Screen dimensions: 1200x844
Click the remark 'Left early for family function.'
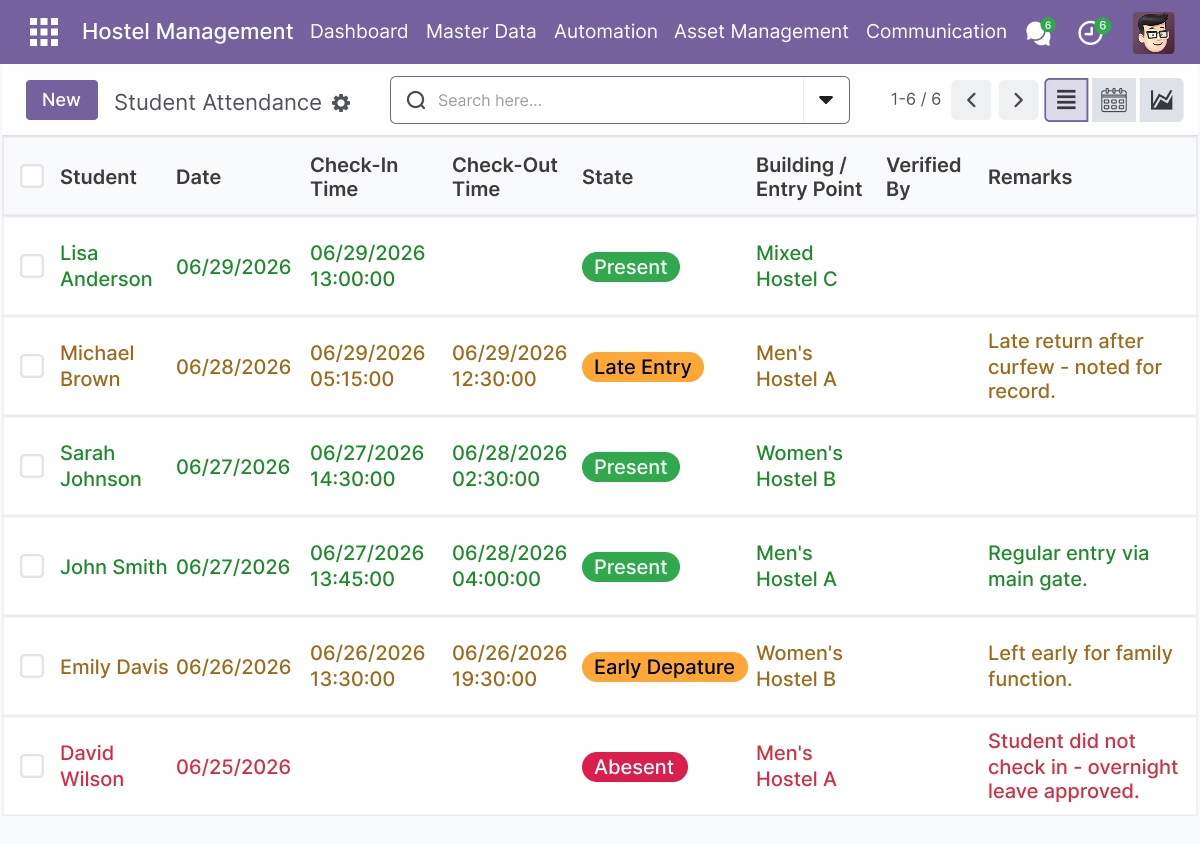pos(1080,666)
